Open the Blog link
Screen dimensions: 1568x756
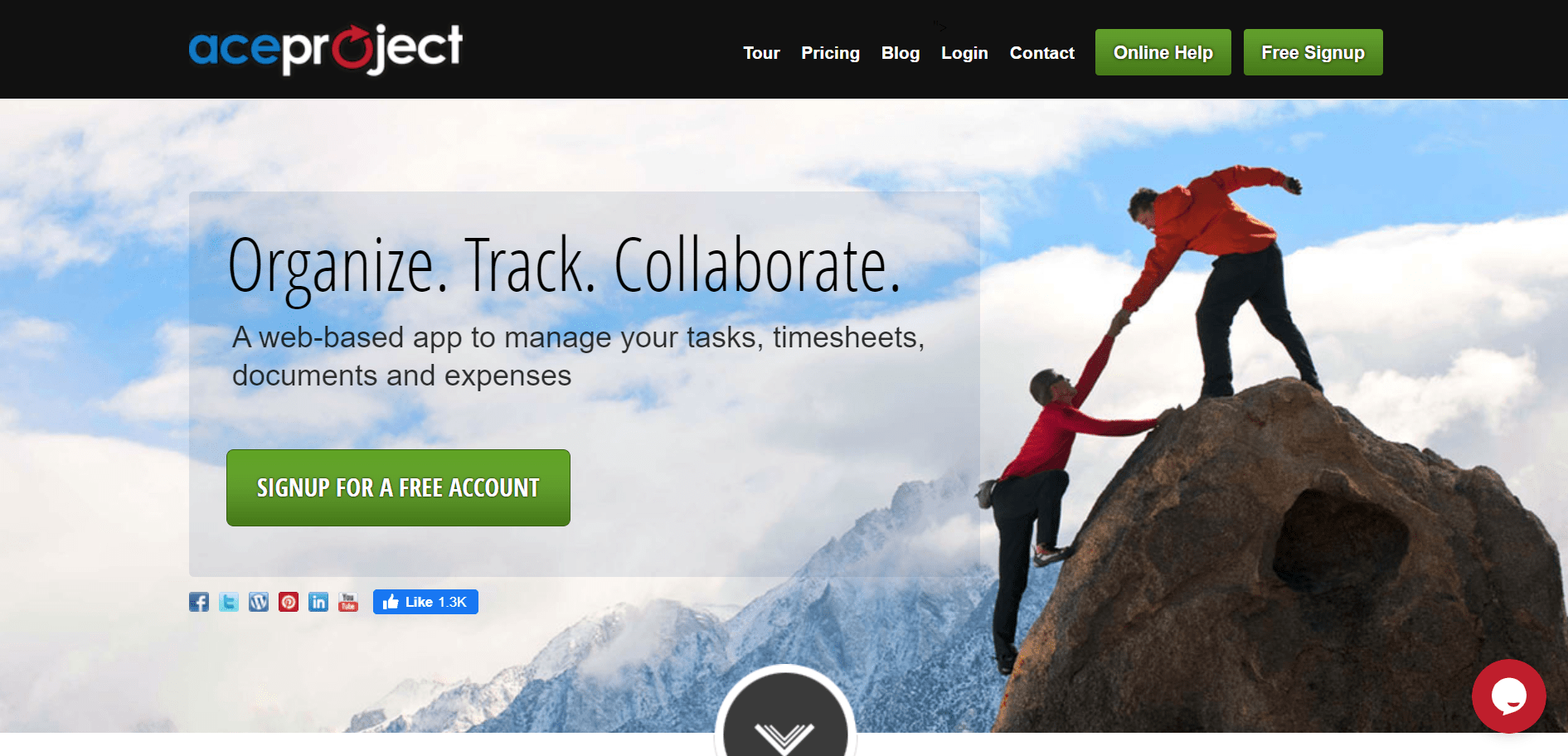pos(901,53)
